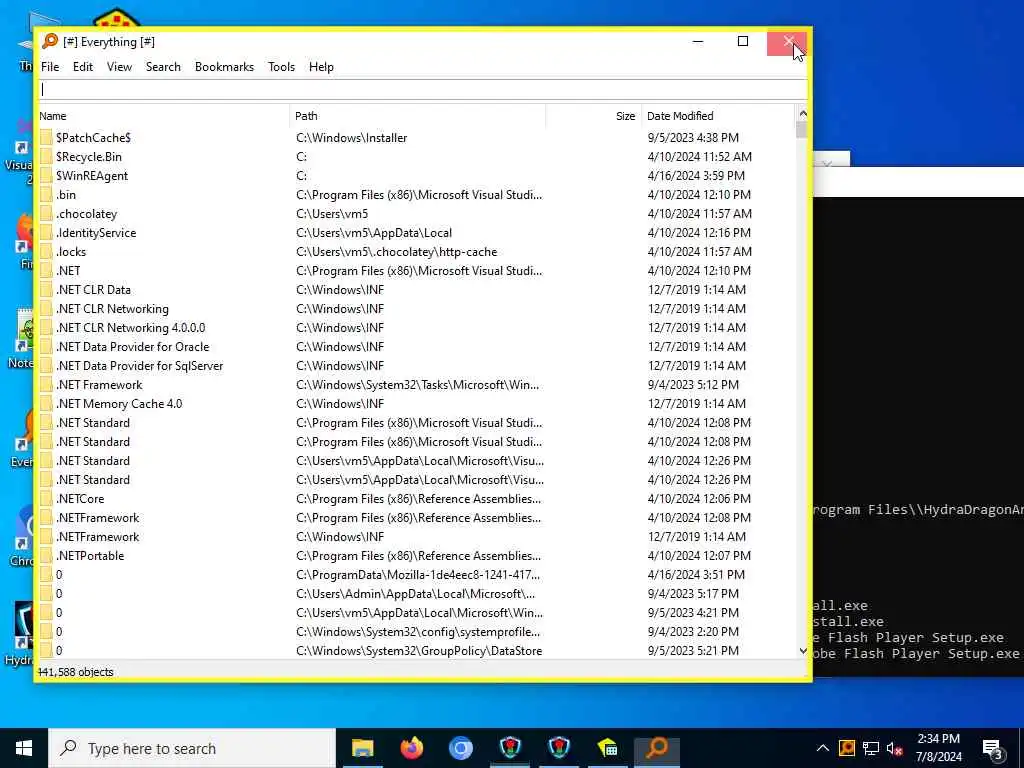Click the first HydraDragon shield taskbar icon
Image resolution: width=1024 pixels, height=768 pixels.
click(x=510, y=748)
